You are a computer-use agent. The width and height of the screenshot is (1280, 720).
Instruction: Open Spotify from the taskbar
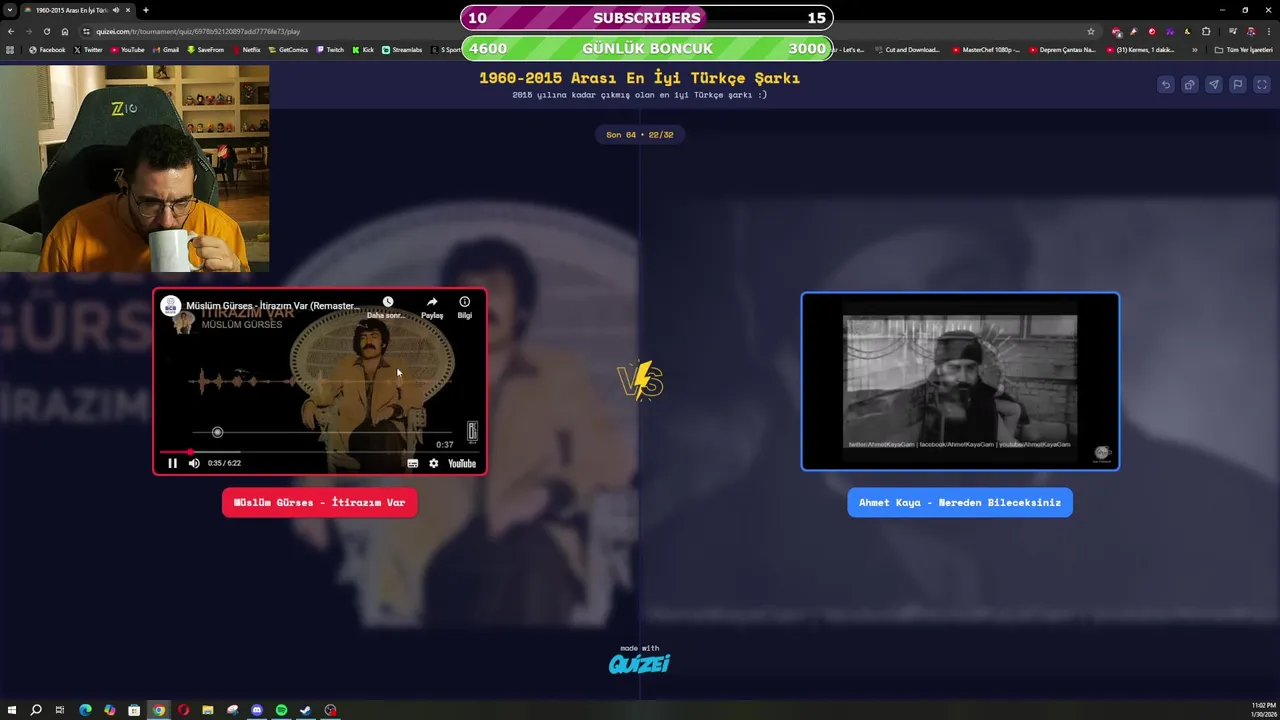point(281,710)
